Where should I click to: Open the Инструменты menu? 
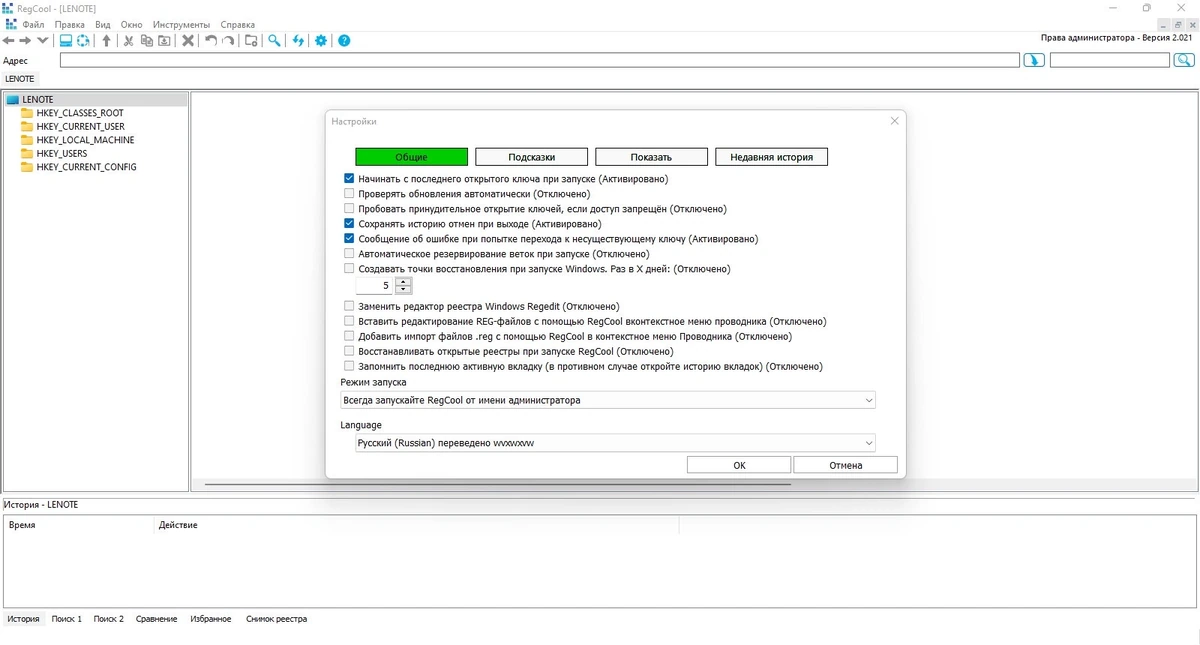click(x=181, y=24)
